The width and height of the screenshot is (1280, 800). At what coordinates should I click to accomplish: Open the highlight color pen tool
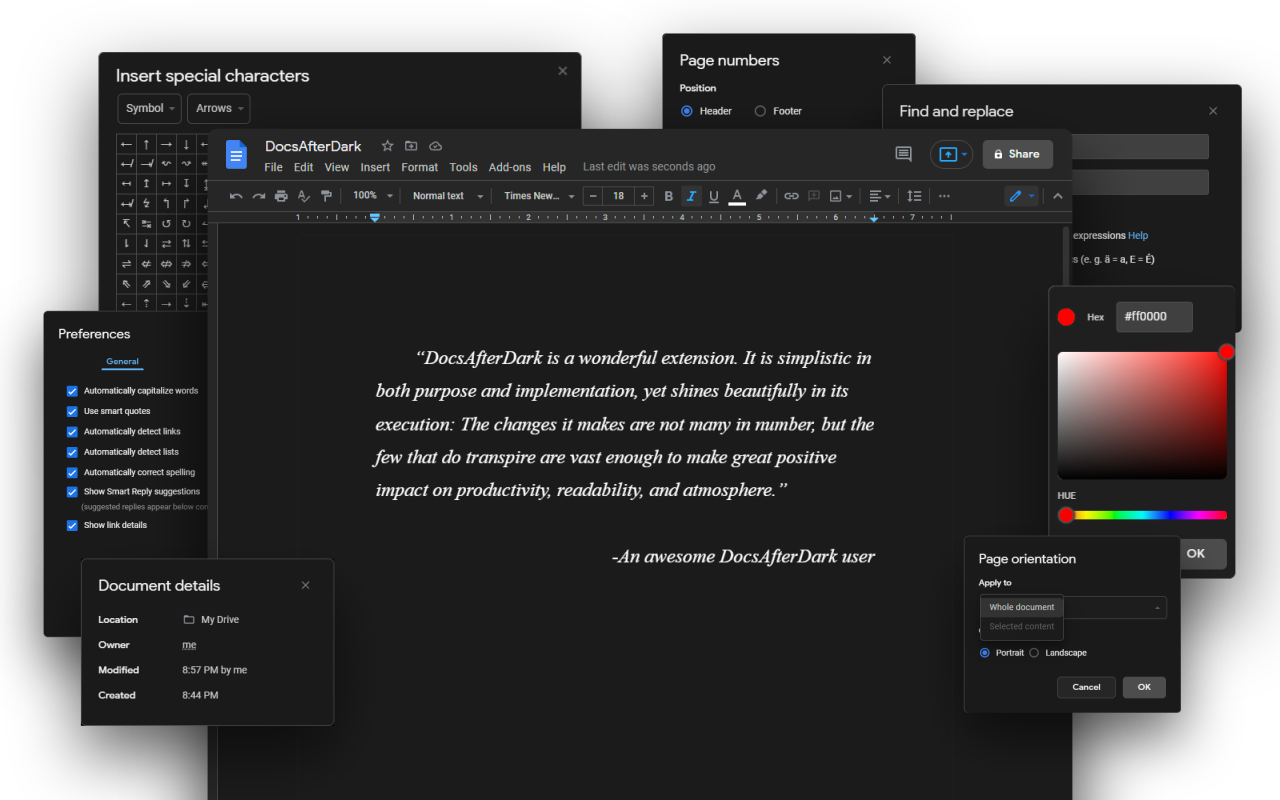coord(761,196)
